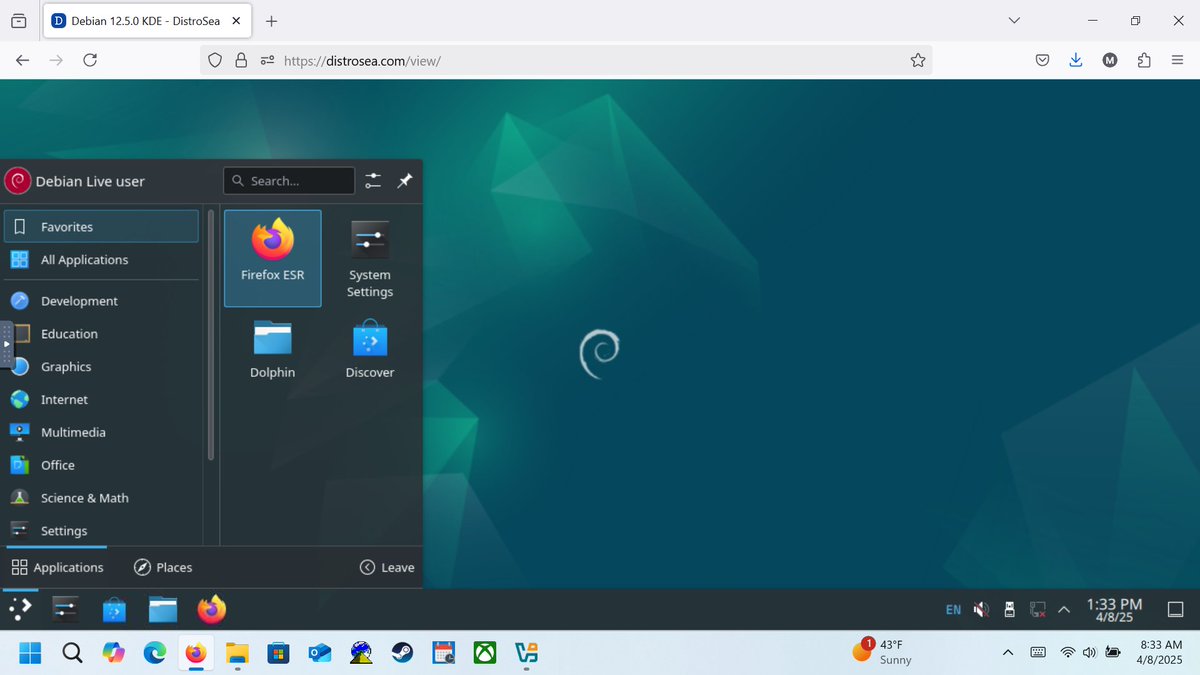
Task: Reload the DistroSea page
Action: [90, 60]
